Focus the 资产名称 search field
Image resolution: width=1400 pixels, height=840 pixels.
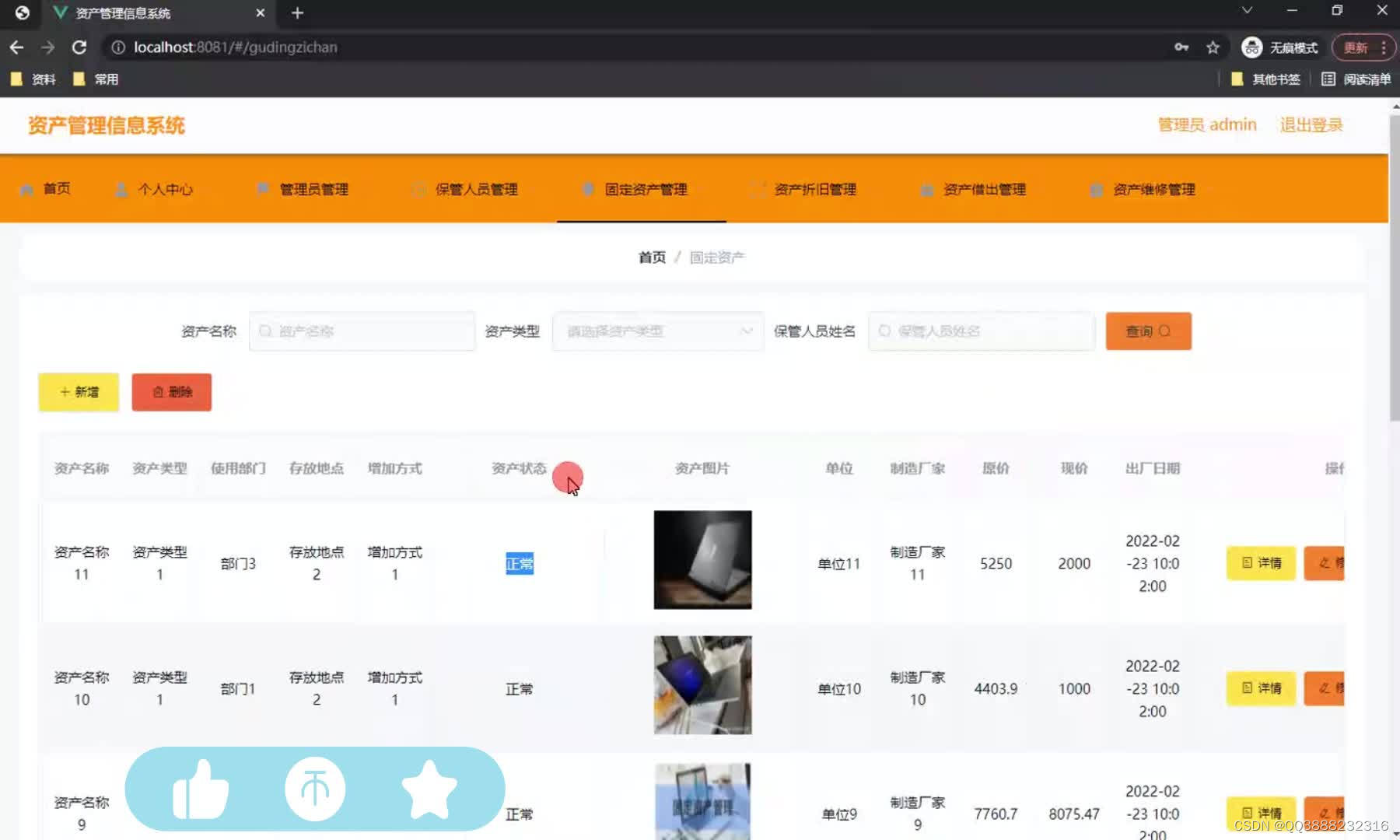(362, 331)
